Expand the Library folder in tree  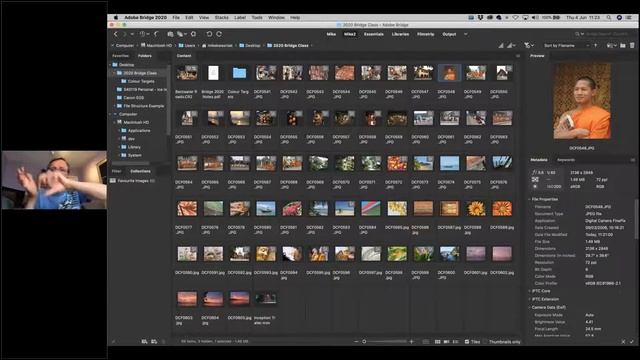(119, 147)
